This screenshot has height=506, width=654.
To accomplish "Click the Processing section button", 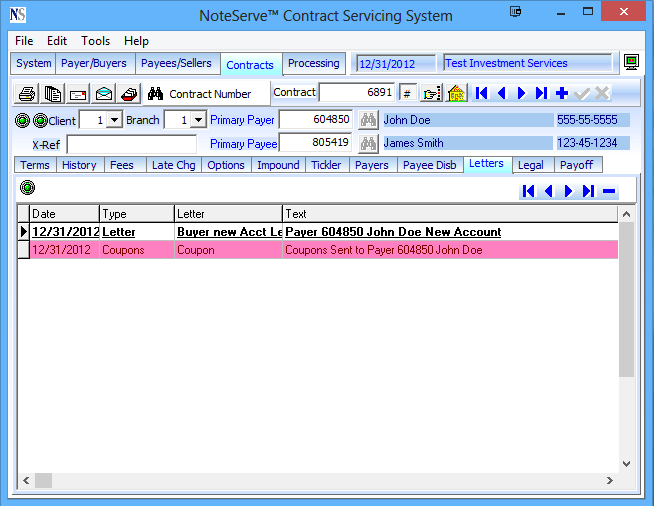I will point(314,63).
